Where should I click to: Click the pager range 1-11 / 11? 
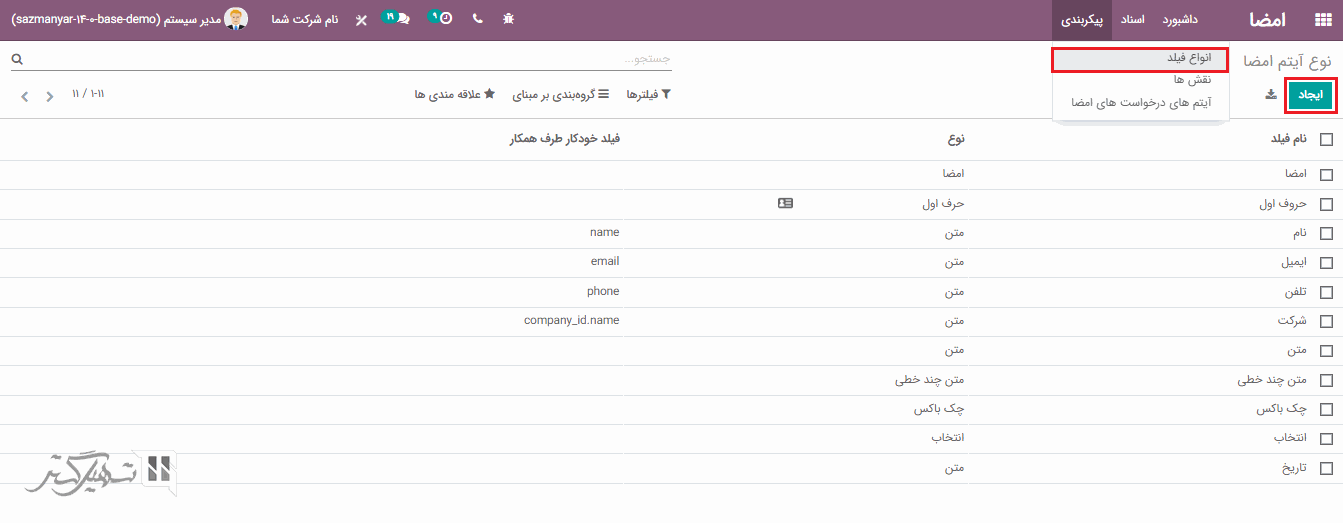pos(88,94)
